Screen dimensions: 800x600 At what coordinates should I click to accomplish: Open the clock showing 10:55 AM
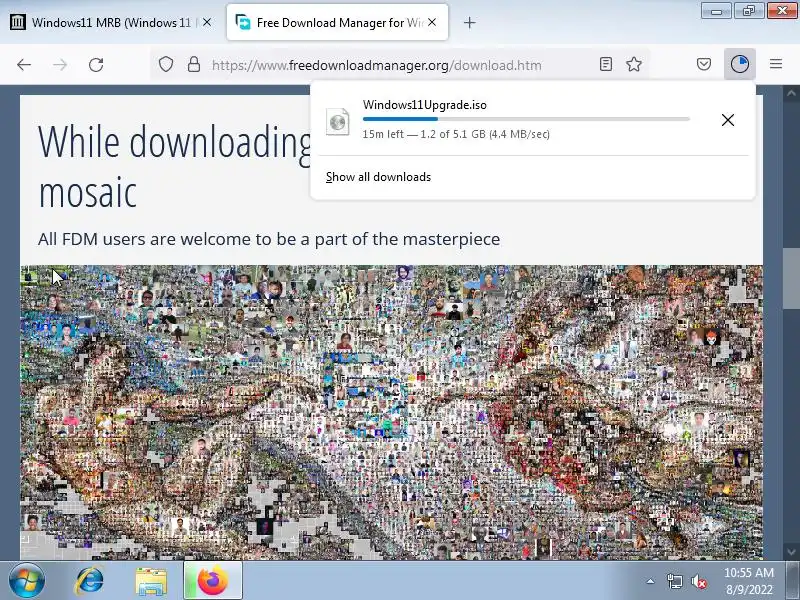(748, 581)
